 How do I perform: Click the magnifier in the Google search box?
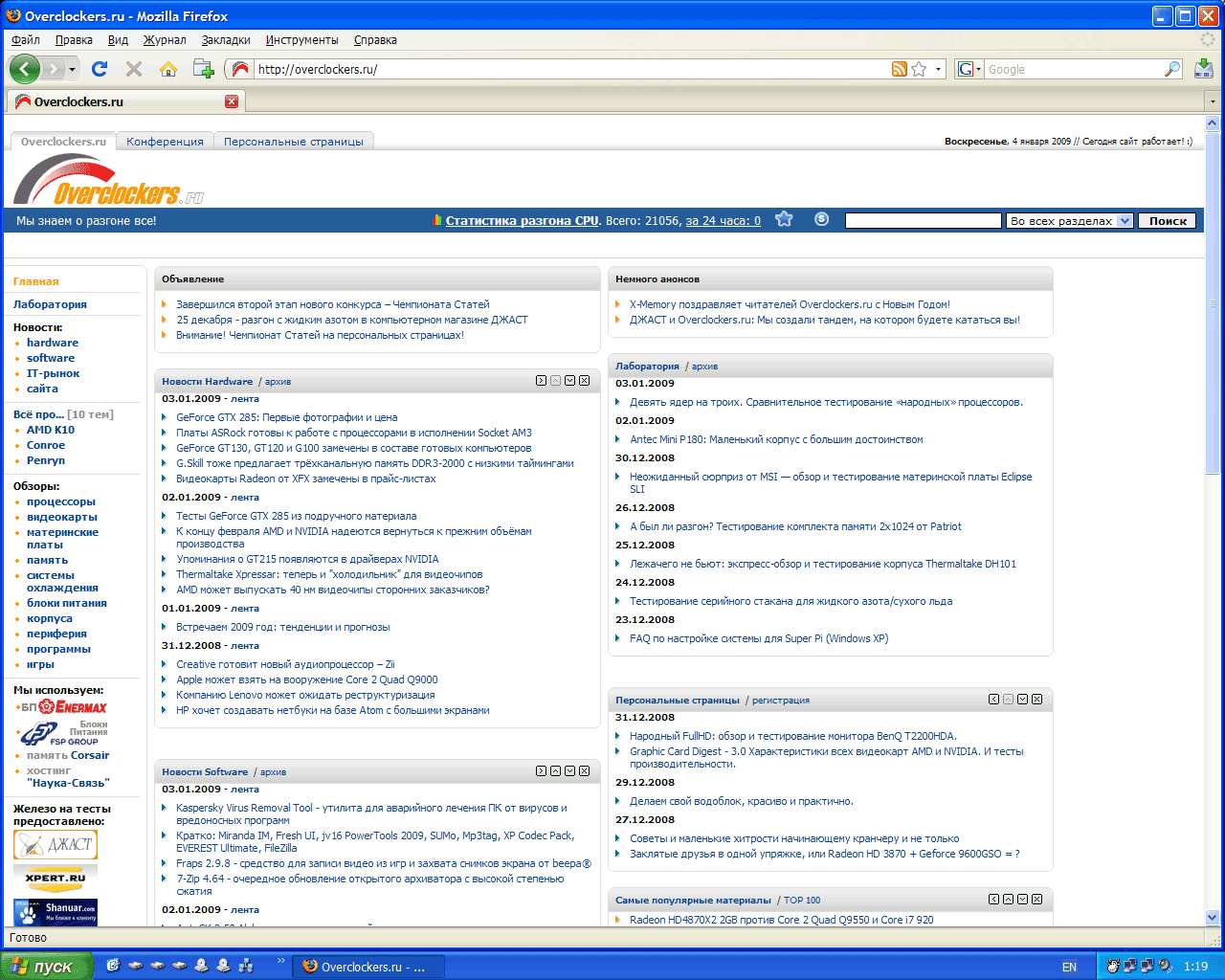pos(1171,69)
